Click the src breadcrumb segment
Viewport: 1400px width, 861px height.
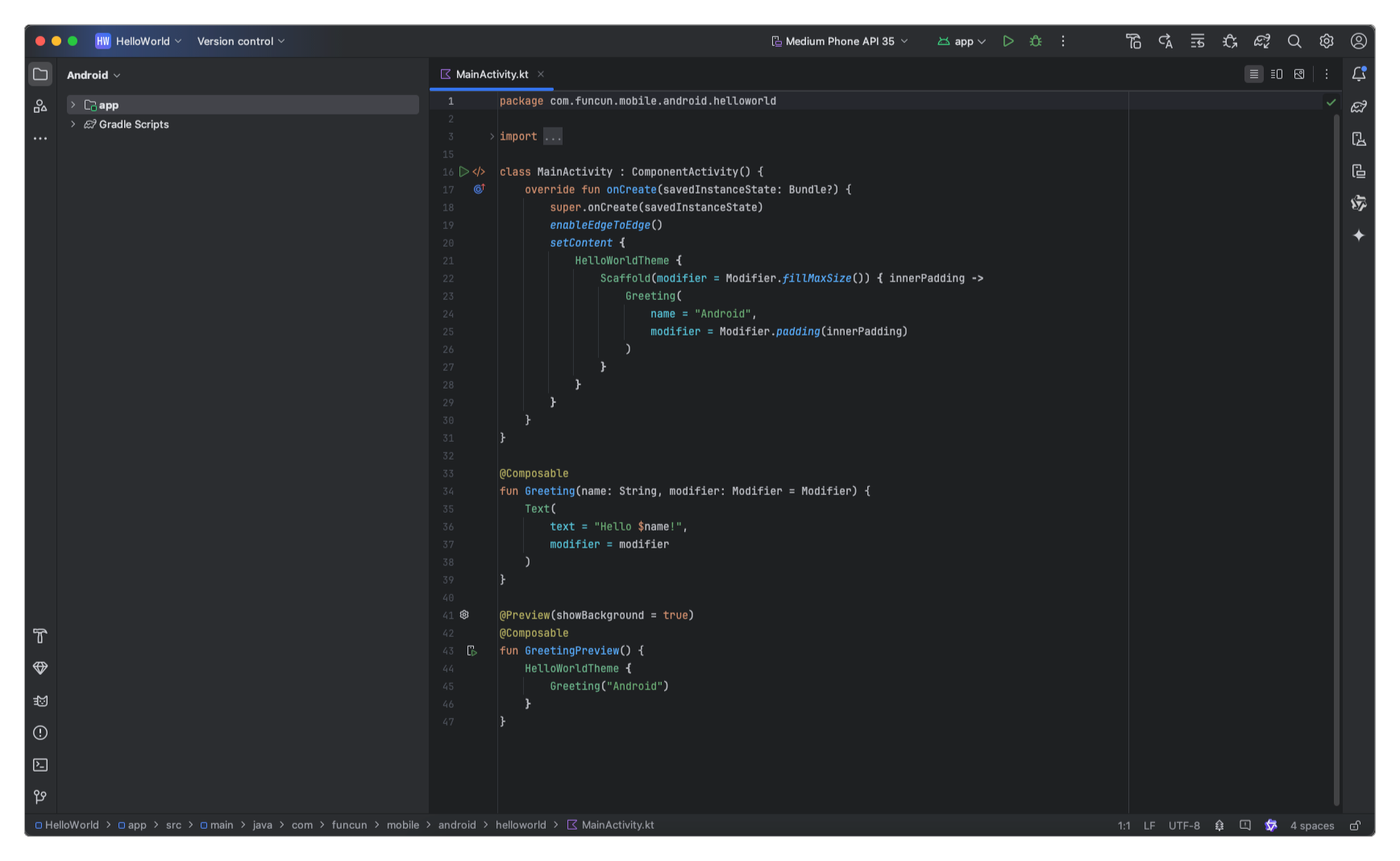click(174, 826)
